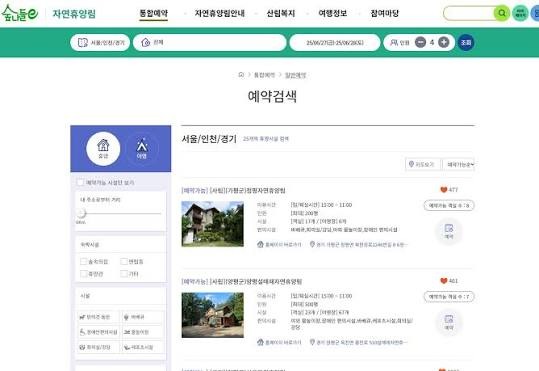The width and height of the screenshot is (539, 371).
Task: Click the 자연휴양림 site title
Action: 74,14
